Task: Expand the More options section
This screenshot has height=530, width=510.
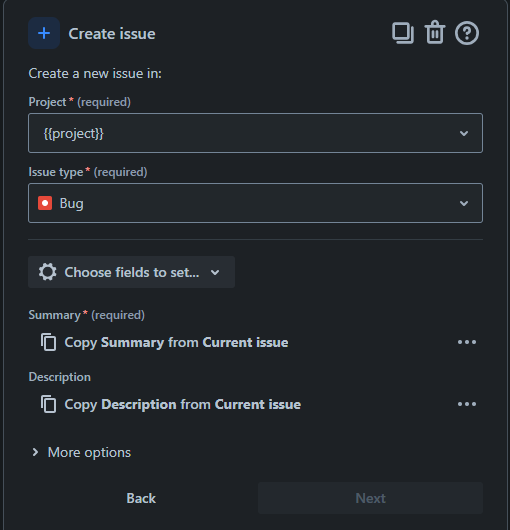Action: pos(81,452)
